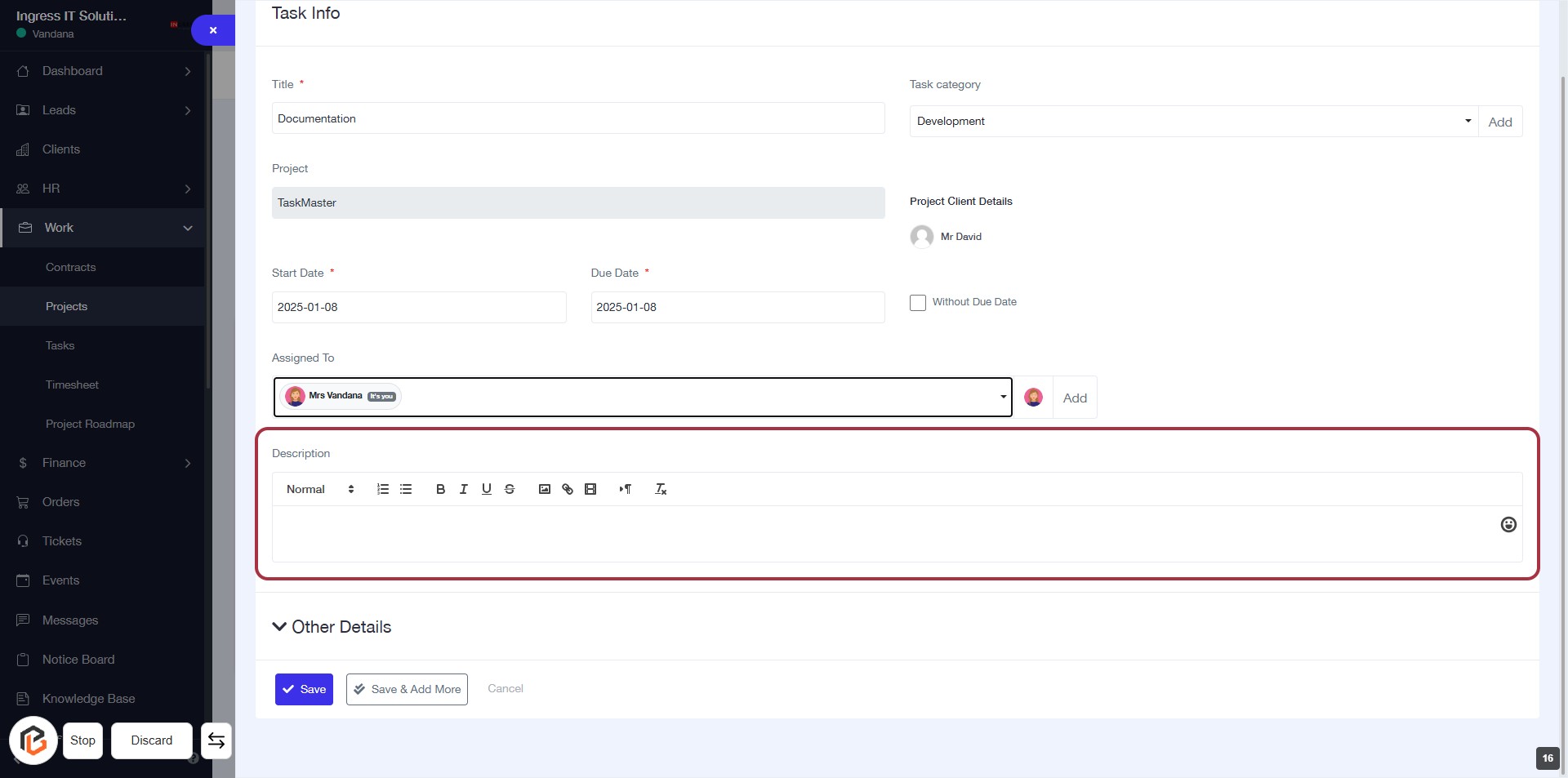Image resolution: width=1568 pixels, height=778 pixels.
Task: Open the Normal text style dropdown
Action: click(319, 489)
